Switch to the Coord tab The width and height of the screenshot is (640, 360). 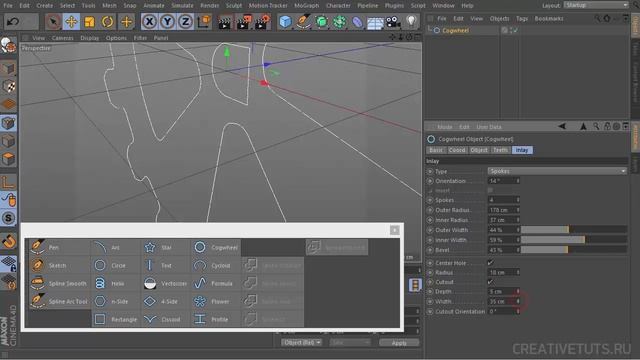457,150
